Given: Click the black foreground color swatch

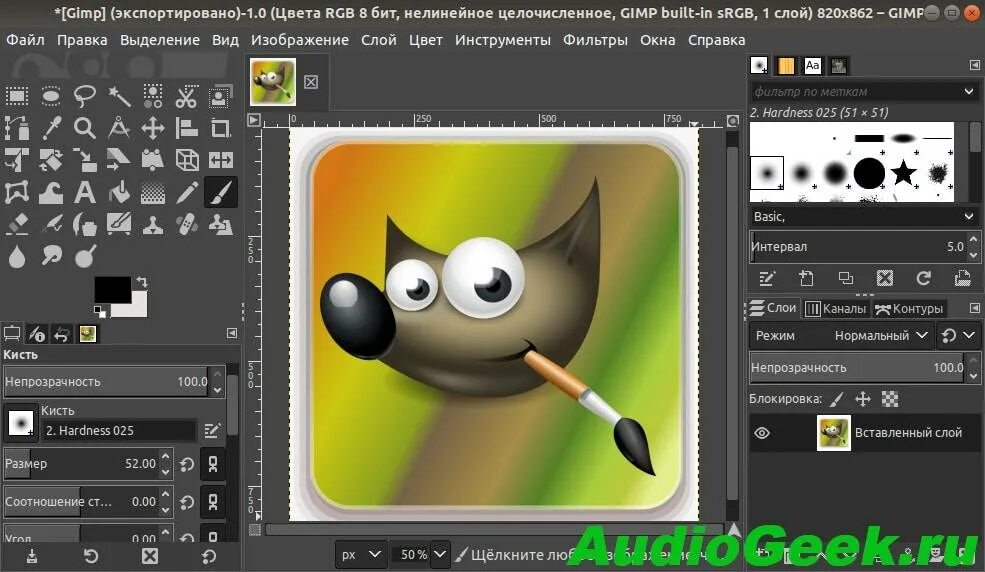Looking at the screenshot, I should click(x=113, y=290).
